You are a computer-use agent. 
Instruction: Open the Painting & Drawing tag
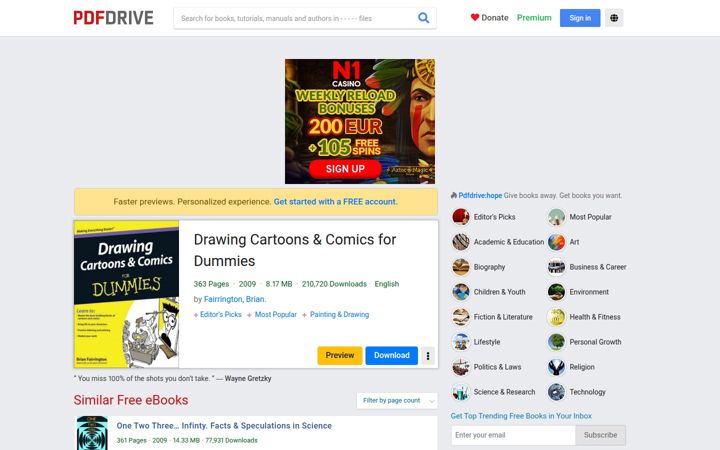[x=339, y=315]
